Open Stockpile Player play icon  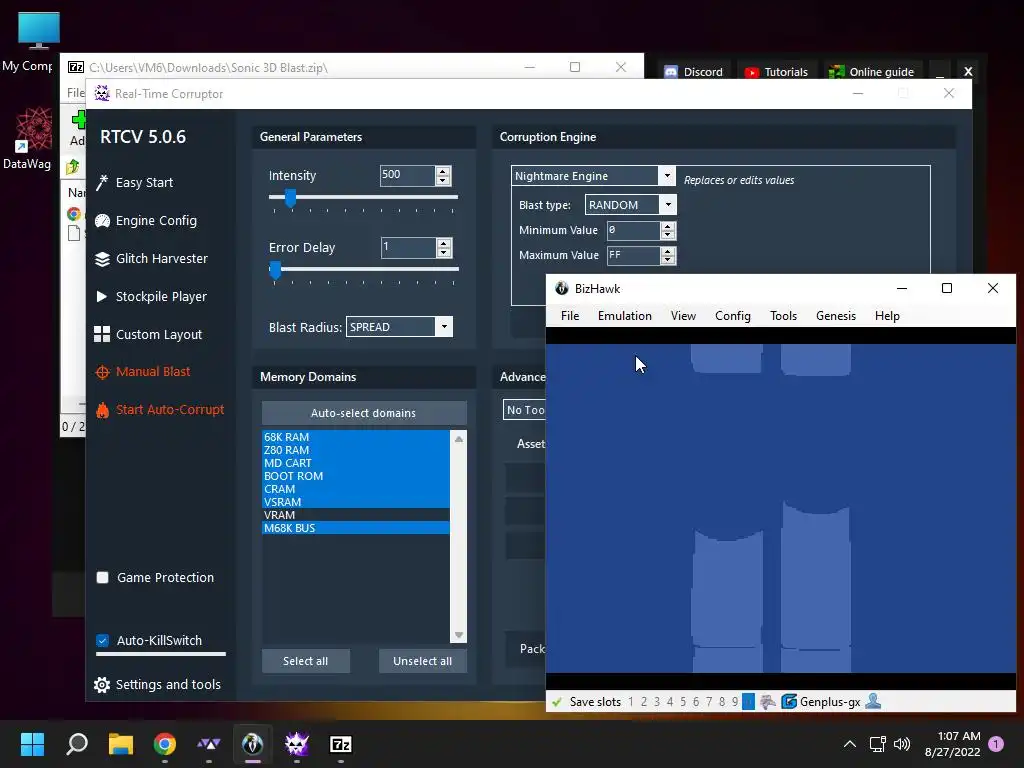point(102,296)
